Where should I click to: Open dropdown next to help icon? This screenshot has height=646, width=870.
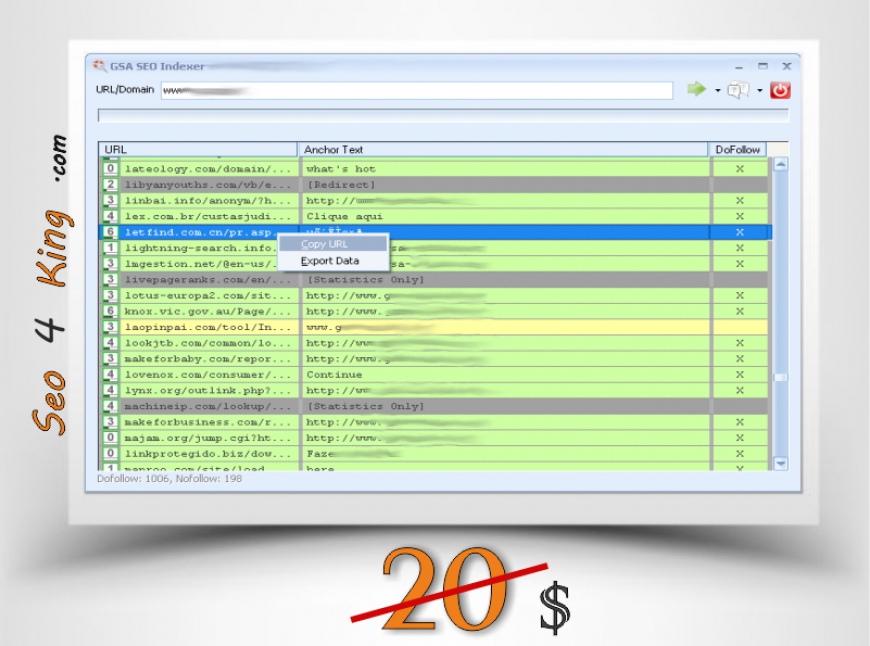pos(760,90)
